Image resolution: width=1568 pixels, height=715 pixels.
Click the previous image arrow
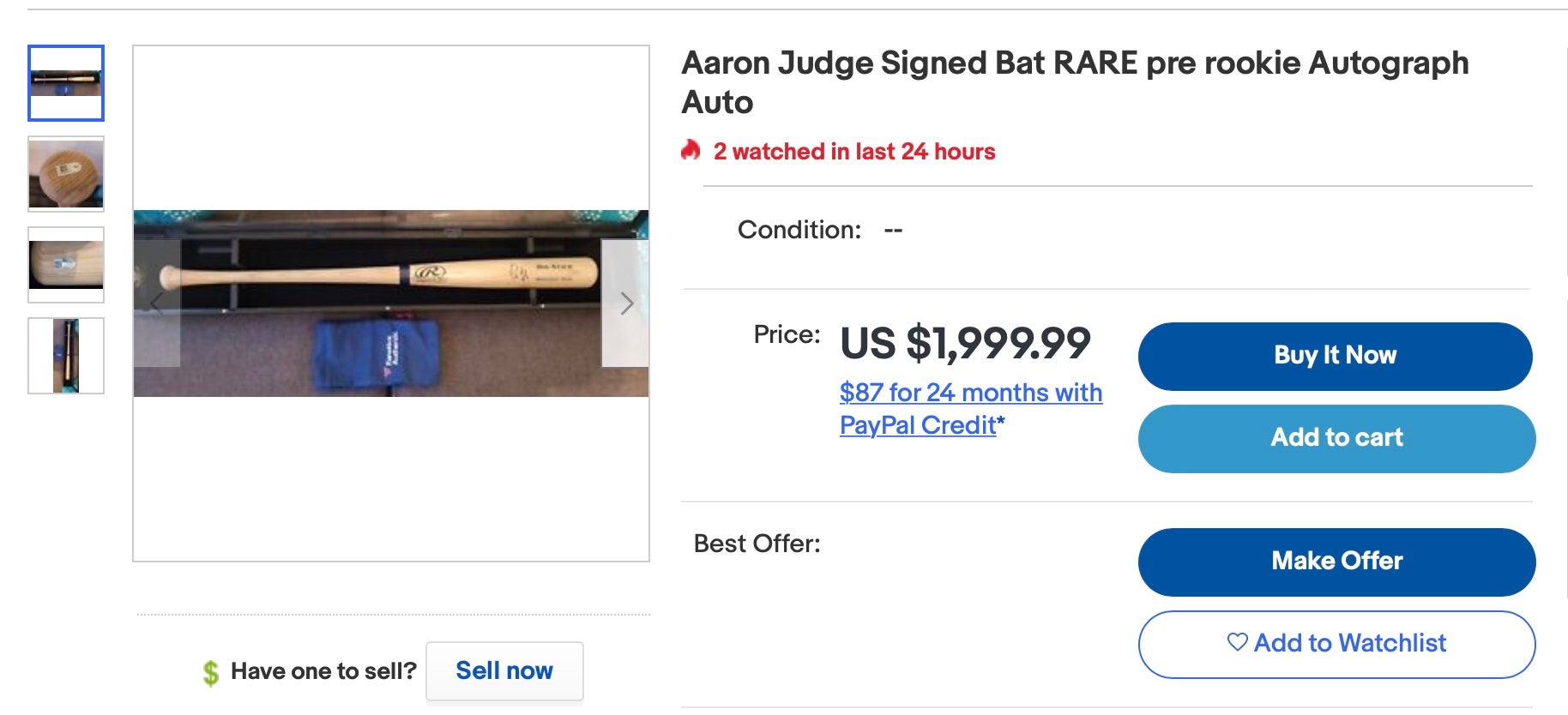157,303
